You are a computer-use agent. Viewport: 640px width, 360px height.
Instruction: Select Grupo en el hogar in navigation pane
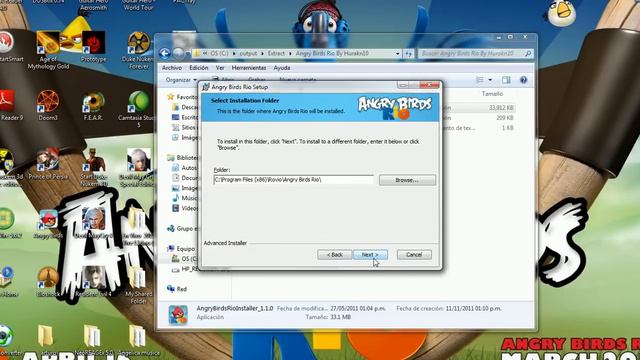[182, 229]
